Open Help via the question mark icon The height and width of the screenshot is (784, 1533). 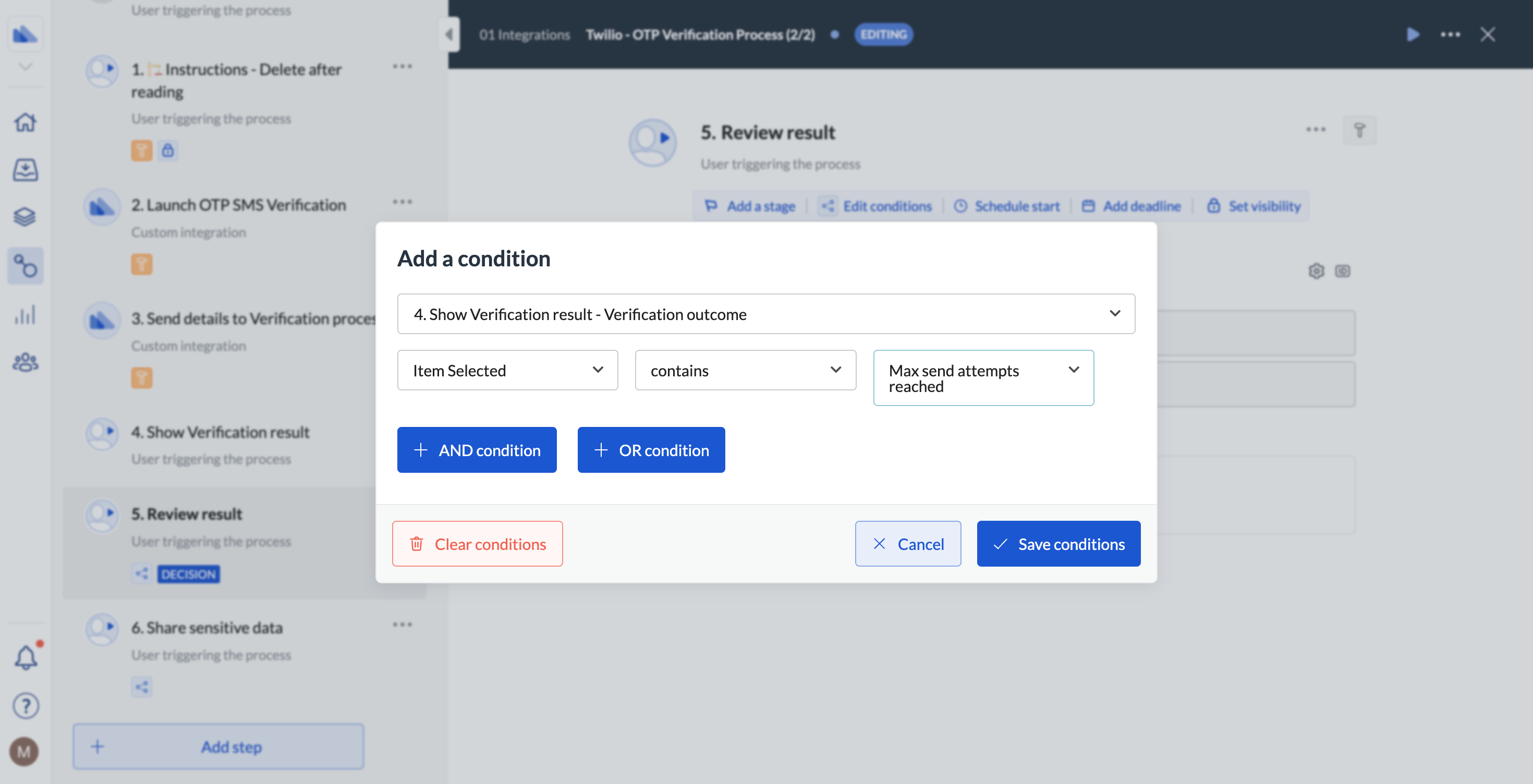pyautogui.click(x=25, y=705)
